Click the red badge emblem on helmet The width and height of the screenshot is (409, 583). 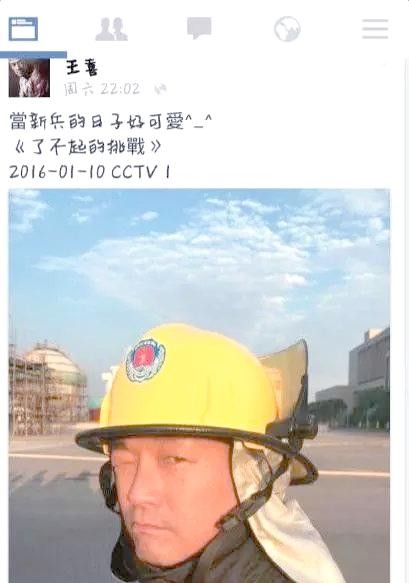(145, 360)
